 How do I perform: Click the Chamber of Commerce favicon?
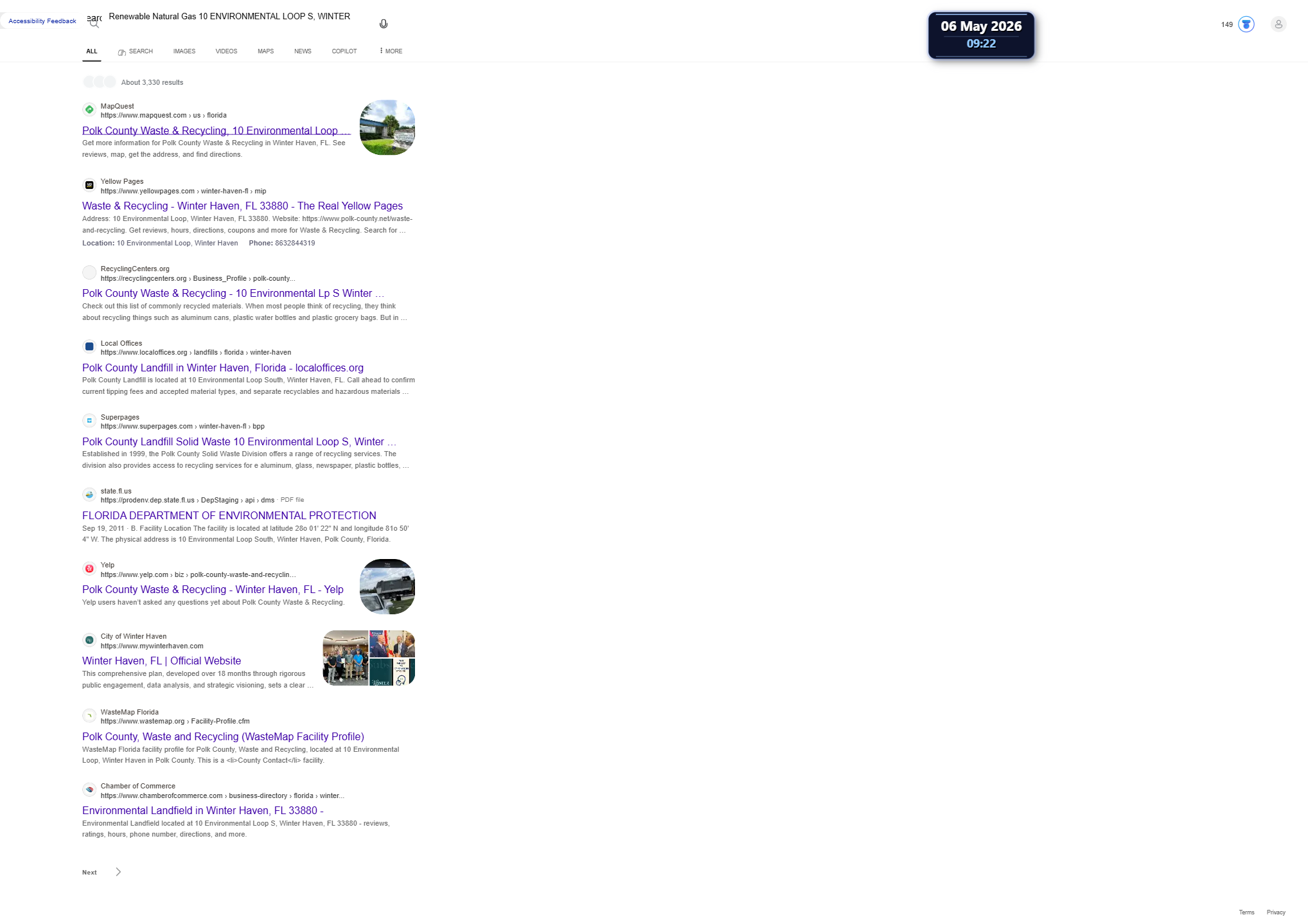tap(89, 790)
